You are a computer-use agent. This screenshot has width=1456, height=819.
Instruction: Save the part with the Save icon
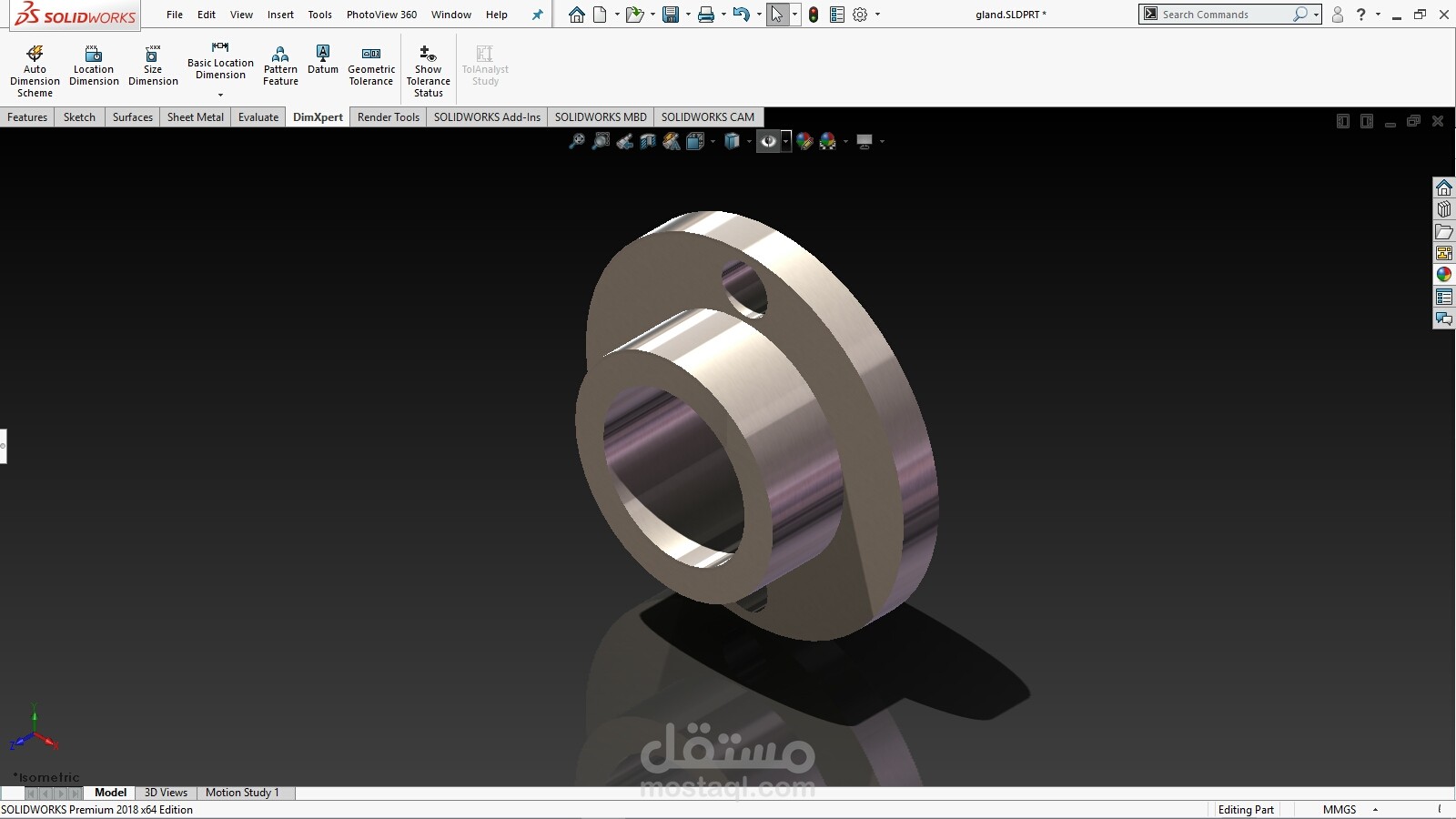(671, 15)
